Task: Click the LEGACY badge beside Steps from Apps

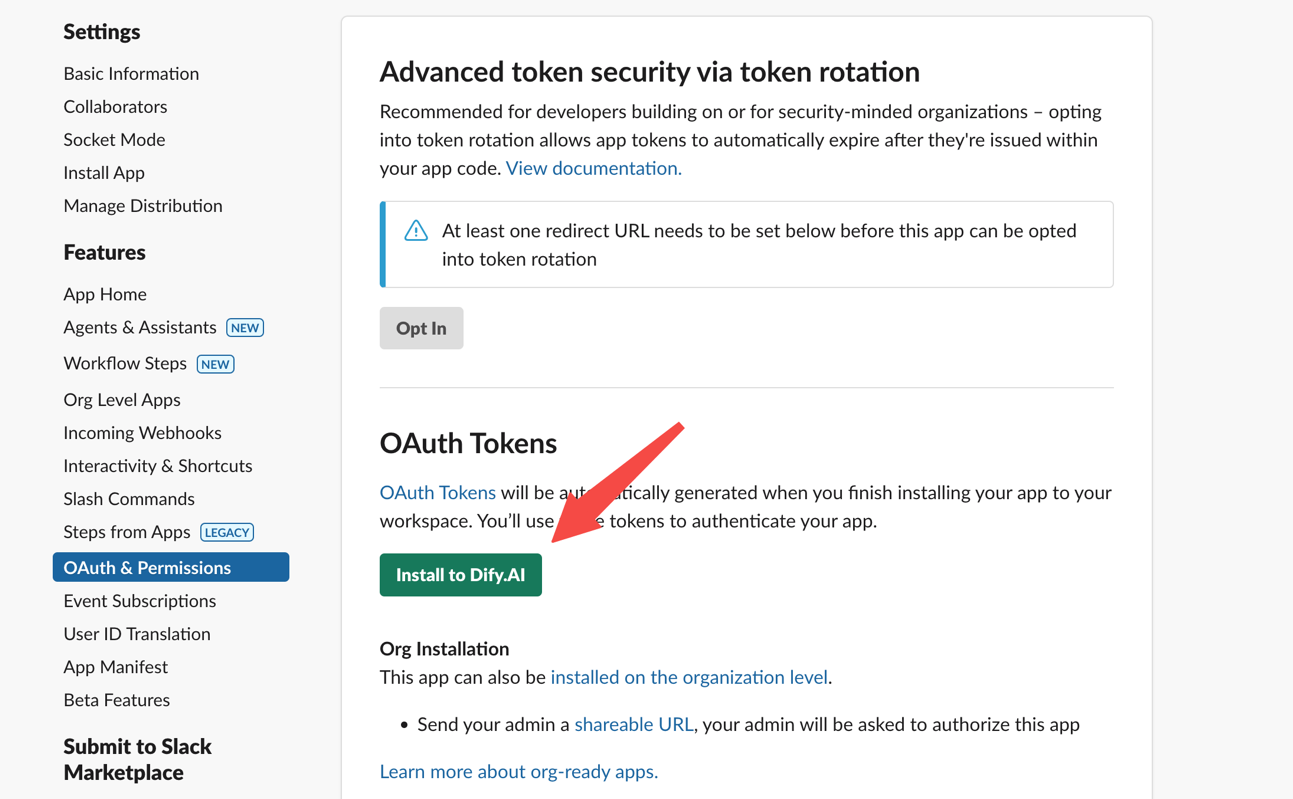Action: (227, 533)
